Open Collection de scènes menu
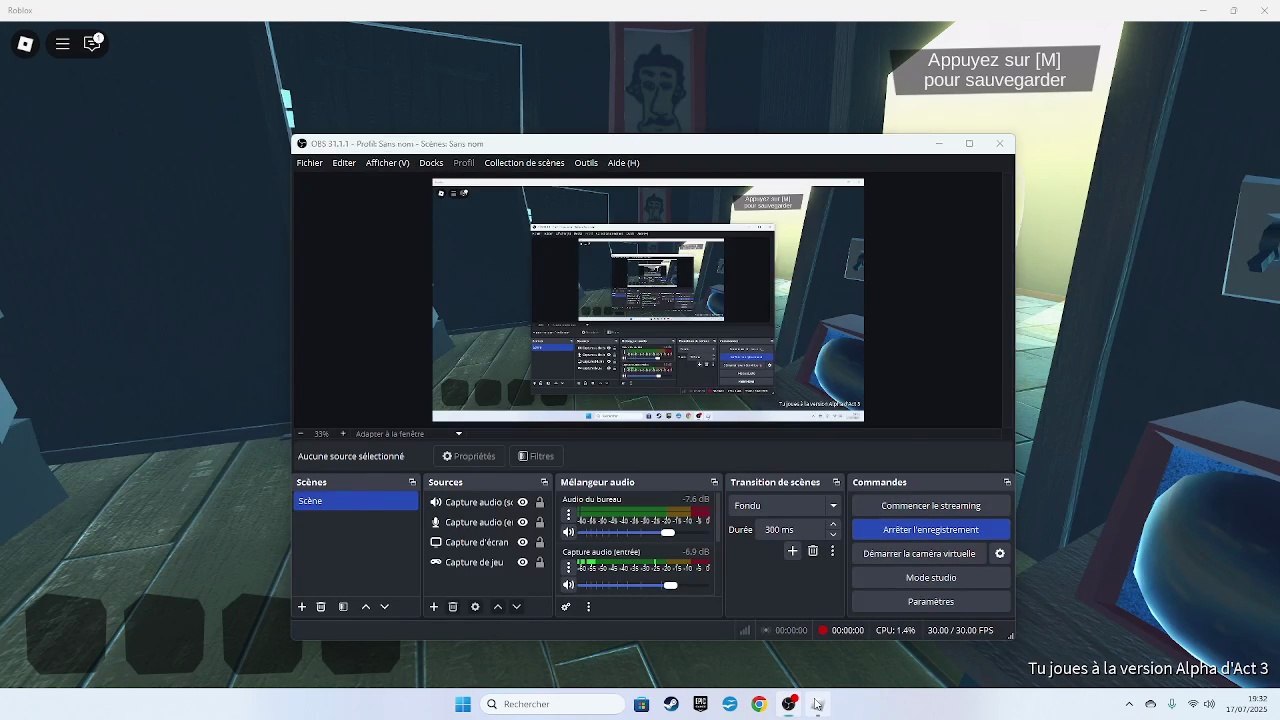 tap(524, 163)
